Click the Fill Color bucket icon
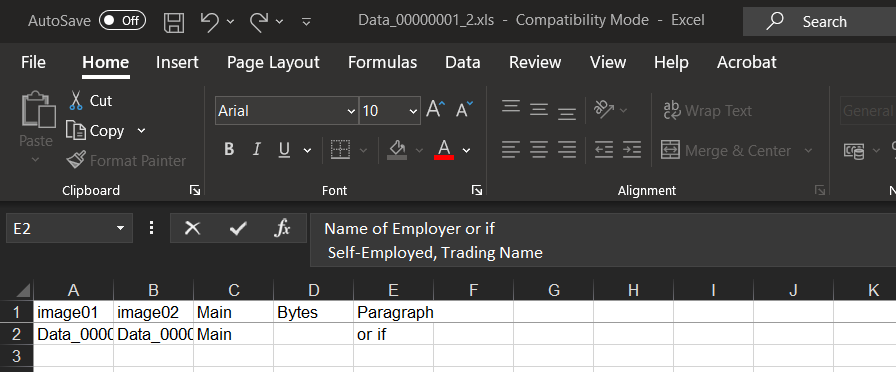Viewport: 896px width, 372px height. coord(397,150)
